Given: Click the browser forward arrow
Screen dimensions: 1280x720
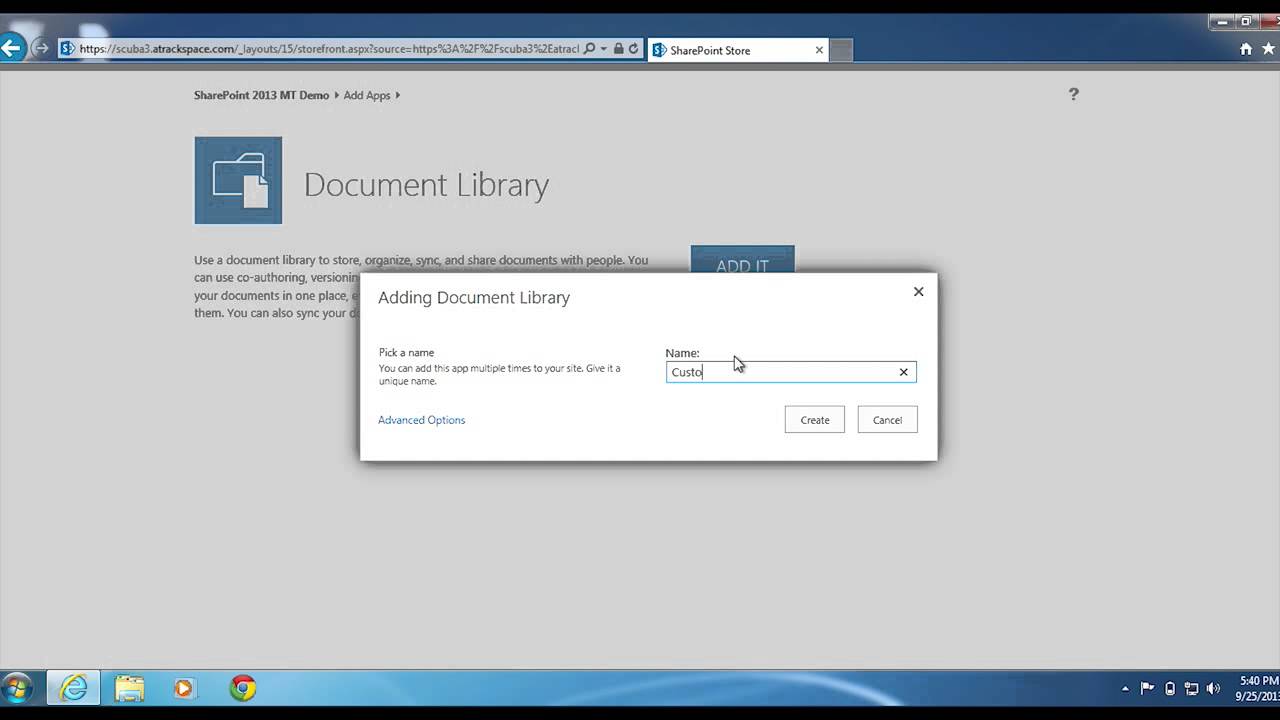Looking at the screenshot, I should (41, 48).
